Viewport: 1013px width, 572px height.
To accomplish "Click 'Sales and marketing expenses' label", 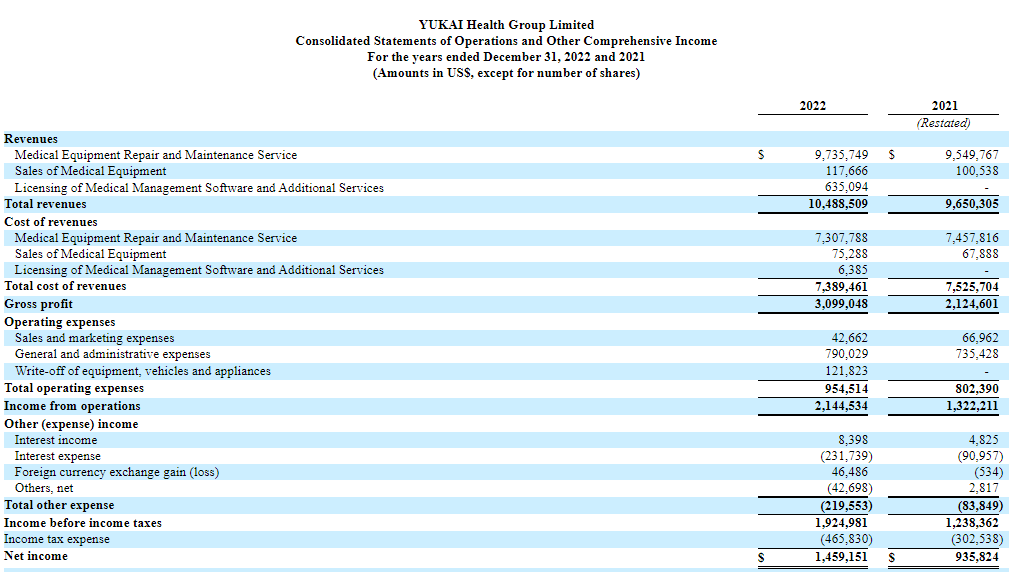I will (94, 338).
